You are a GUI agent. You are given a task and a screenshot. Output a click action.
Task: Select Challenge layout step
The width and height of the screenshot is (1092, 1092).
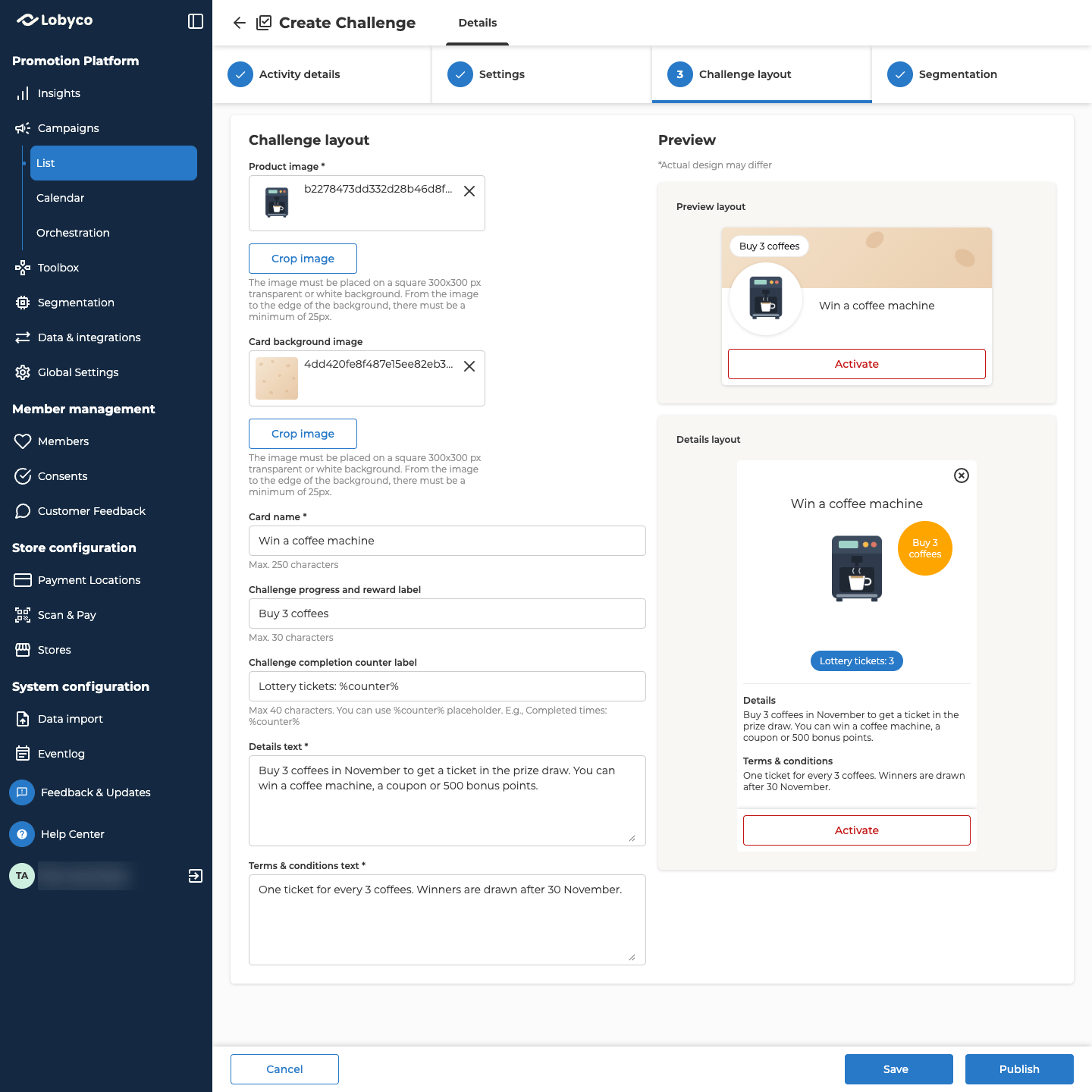[761, 74]
